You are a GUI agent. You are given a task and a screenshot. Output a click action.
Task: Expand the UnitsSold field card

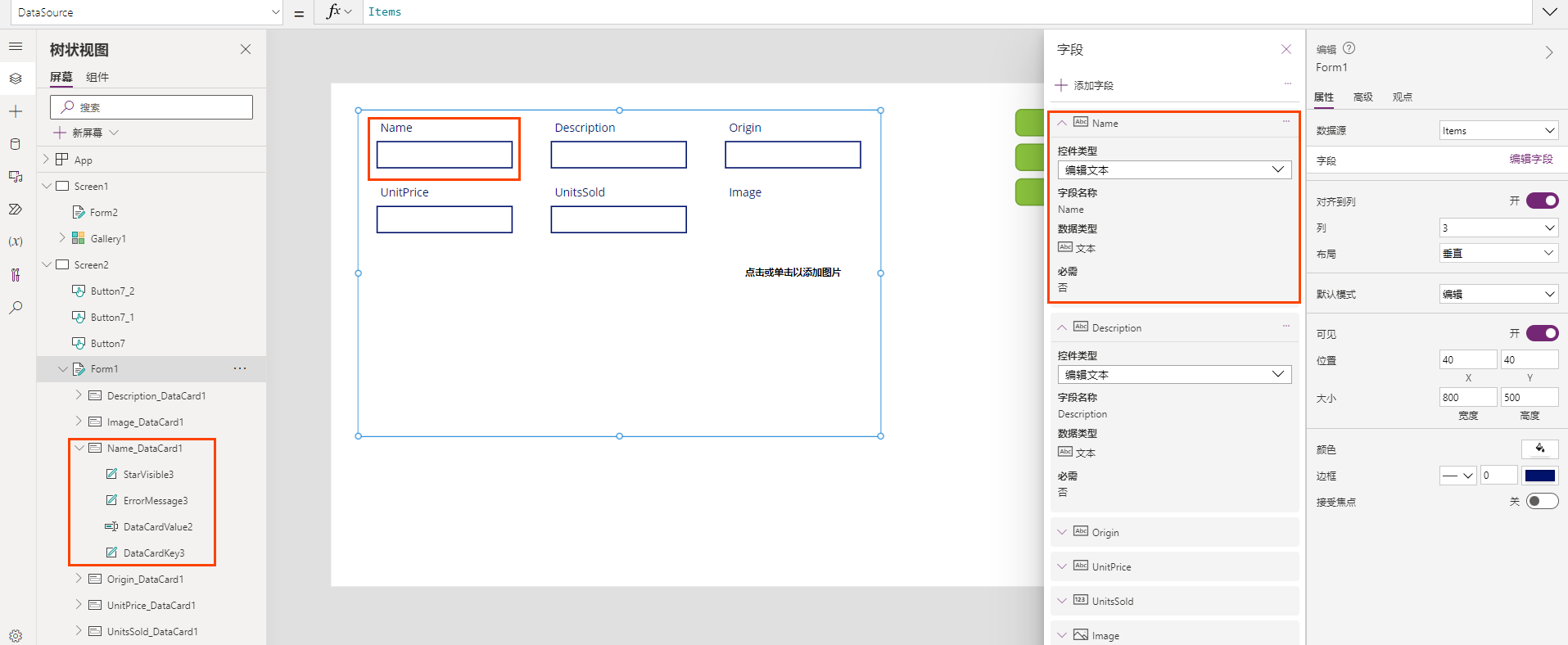[x=1062, y=601]
